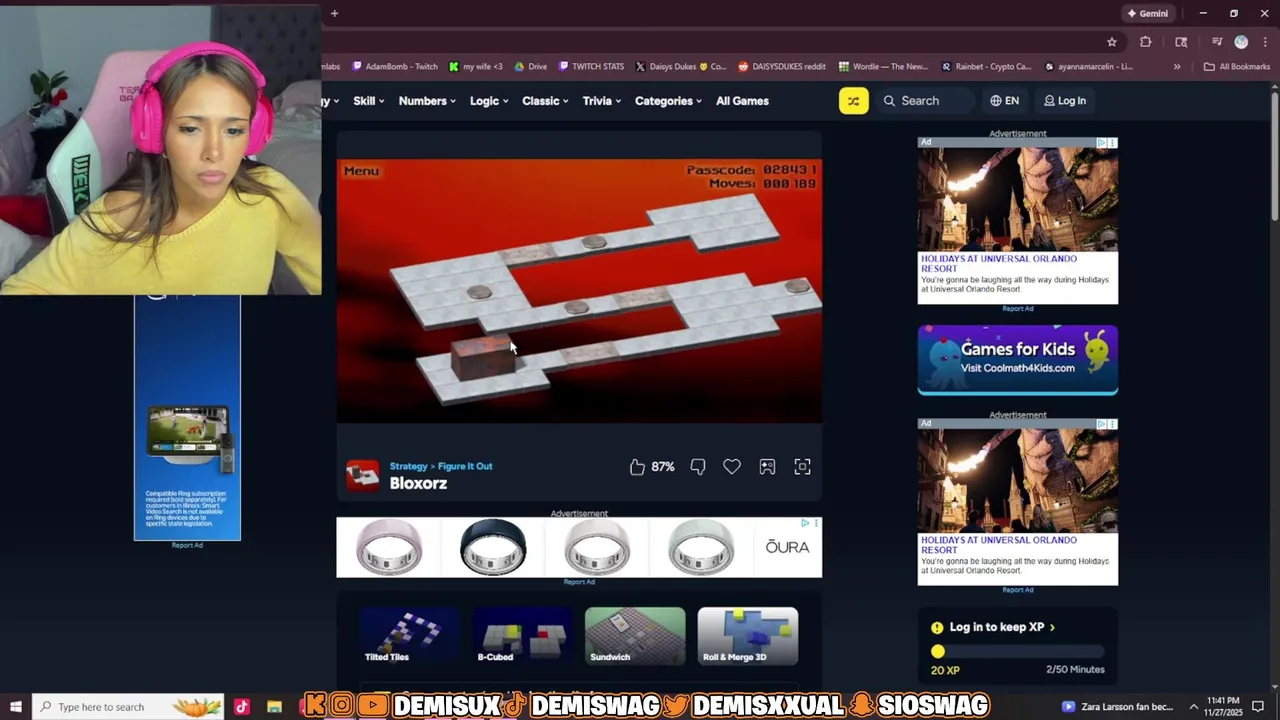Open the Sandwich game thumbnail
Screen dimensions: 1280x720
click(x=635, y=635)
